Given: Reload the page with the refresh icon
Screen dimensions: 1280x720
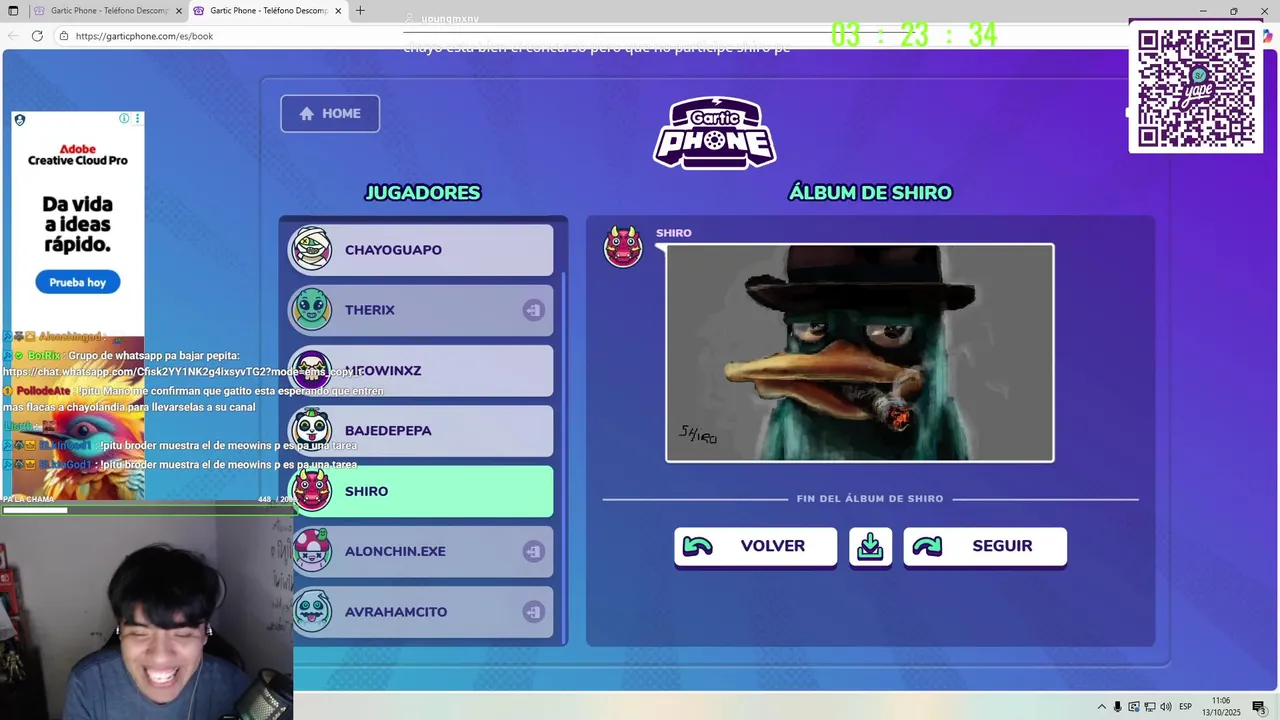Looking at the screenshot, I should 37,36.
